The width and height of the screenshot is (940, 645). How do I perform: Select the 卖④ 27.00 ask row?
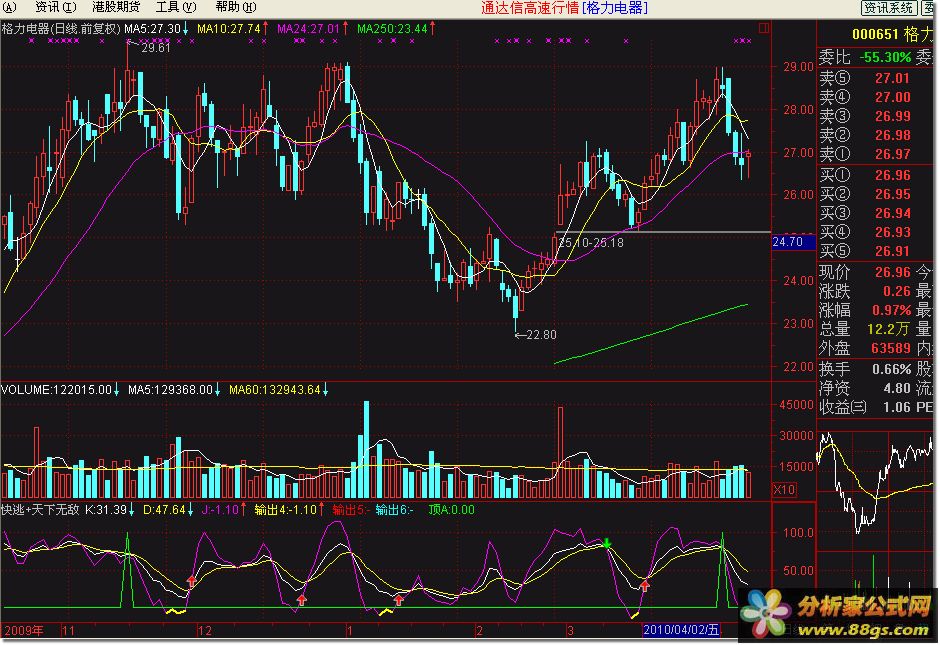864,97
